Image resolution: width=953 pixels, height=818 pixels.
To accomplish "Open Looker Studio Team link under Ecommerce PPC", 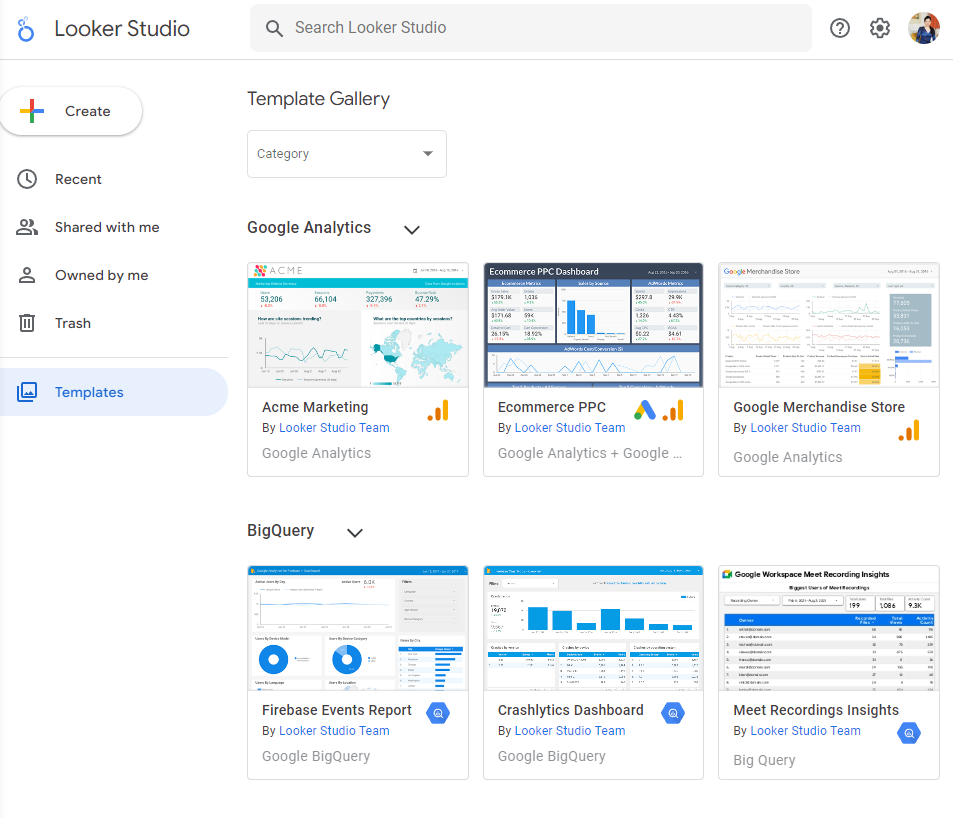I will (569, 428).
